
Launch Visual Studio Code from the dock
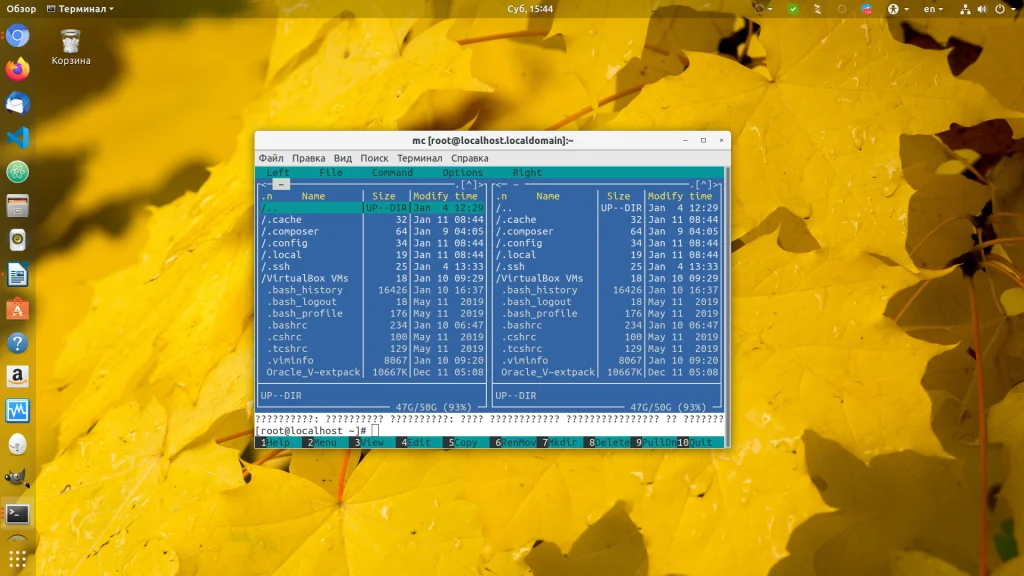click(x=17, y=138)
